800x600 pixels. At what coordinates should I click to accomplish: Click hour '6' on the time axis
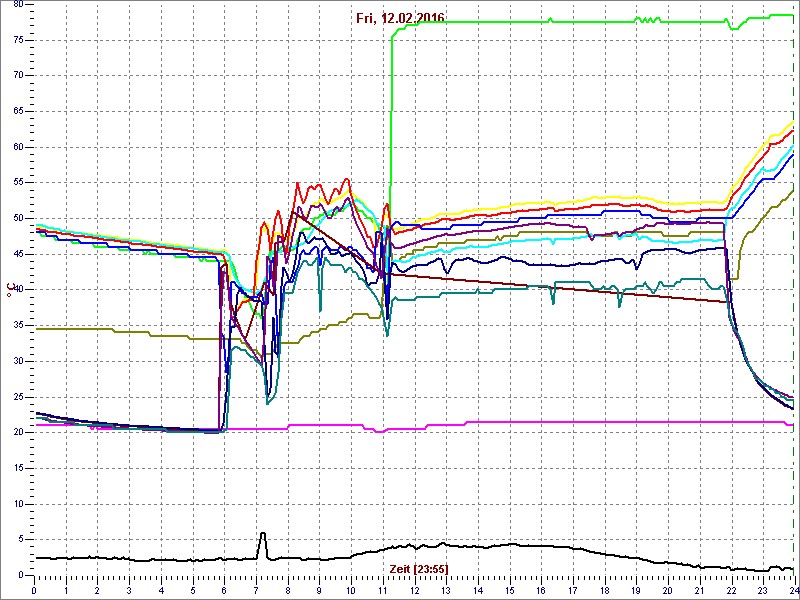click(224, 590)
